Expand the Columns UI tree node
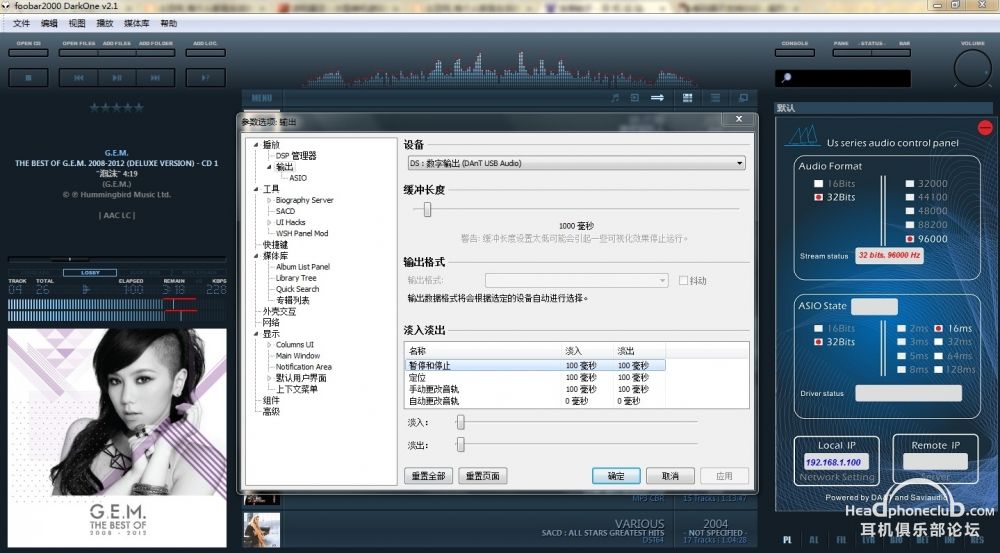The image size is (1000, 553). pos(269,344)
